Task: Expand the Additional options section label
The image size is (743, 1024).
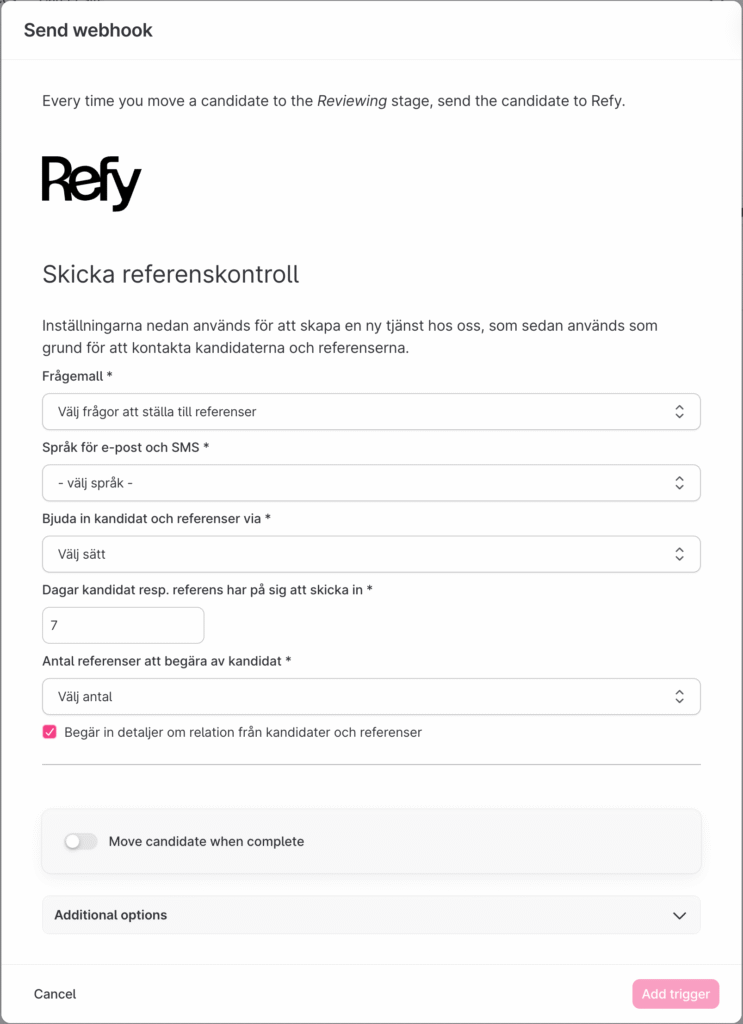Action: [x=111, y=915]
